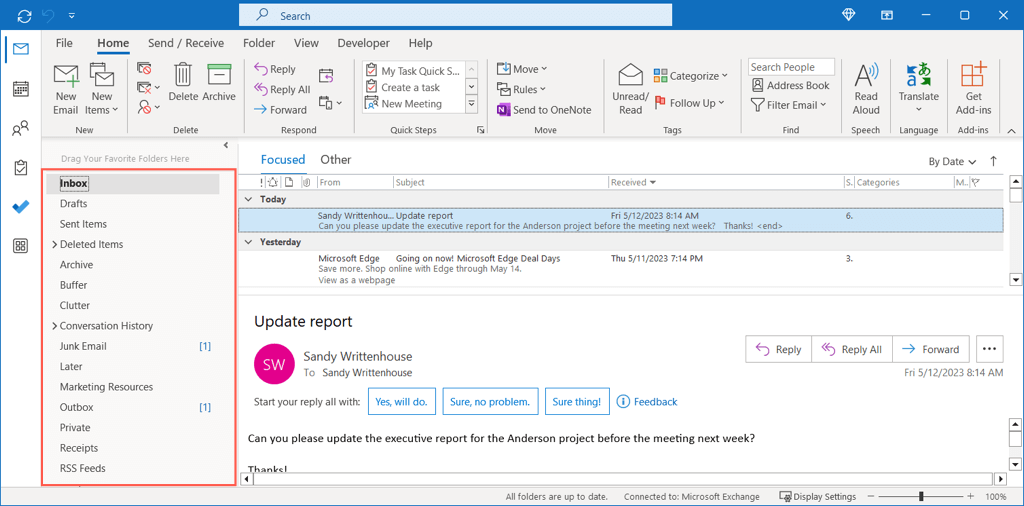Click Display Settings in status bar

[x=818, y=497]
